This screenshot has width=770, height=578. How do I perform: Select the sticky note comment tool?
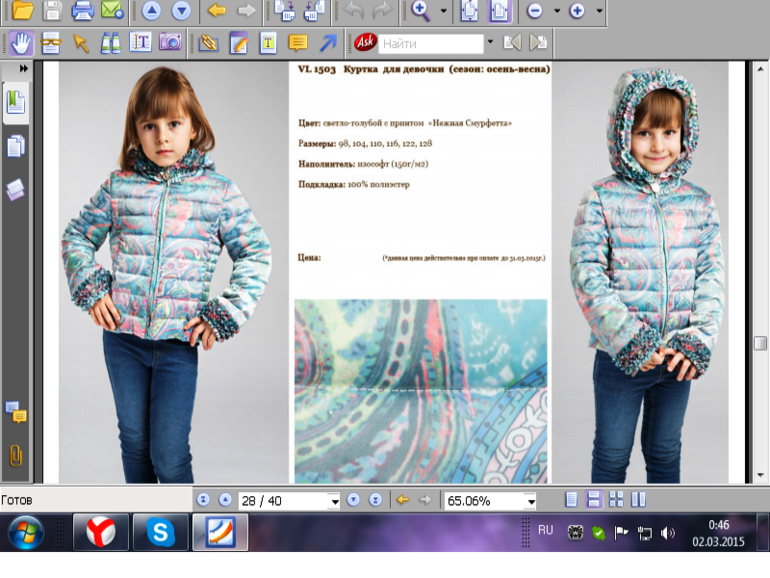tap(297, 43)
